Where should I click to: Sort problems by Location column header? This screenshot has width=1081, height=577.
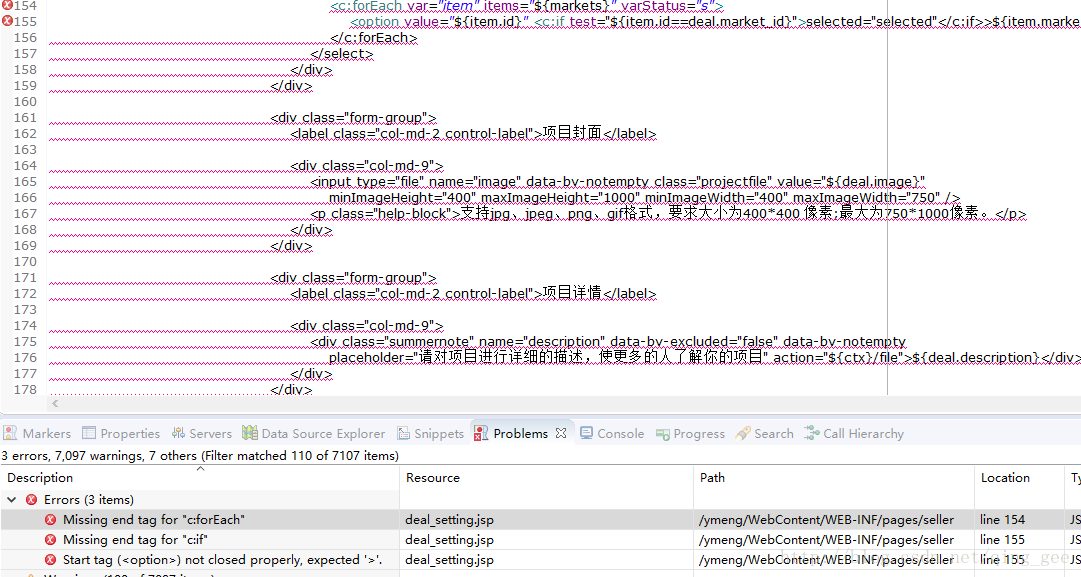click(x=1020, y=478)
